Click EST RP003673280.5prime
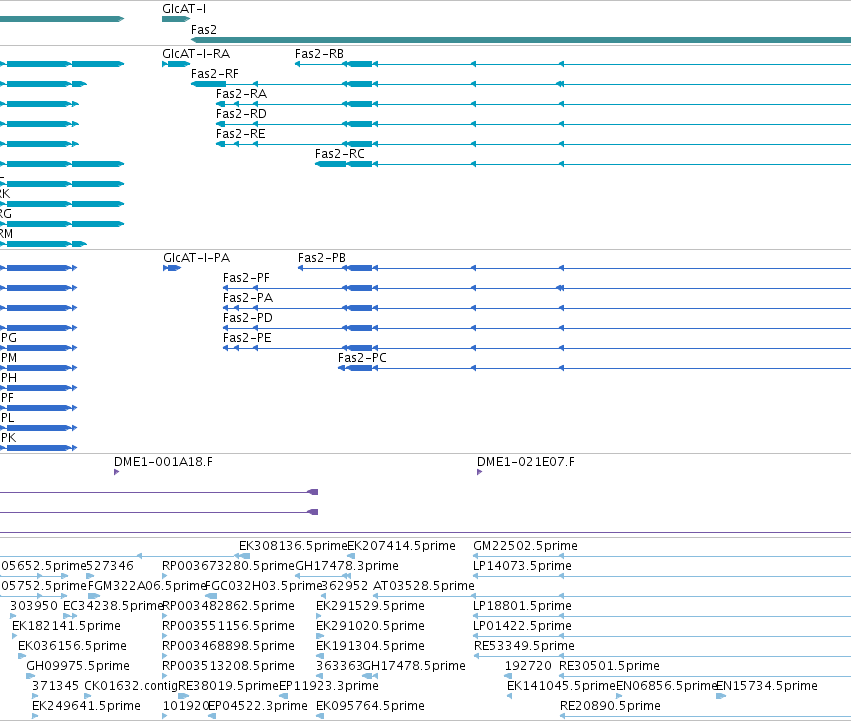The height and width of the screenshot is (721, 851). click(x=228, y=566)
